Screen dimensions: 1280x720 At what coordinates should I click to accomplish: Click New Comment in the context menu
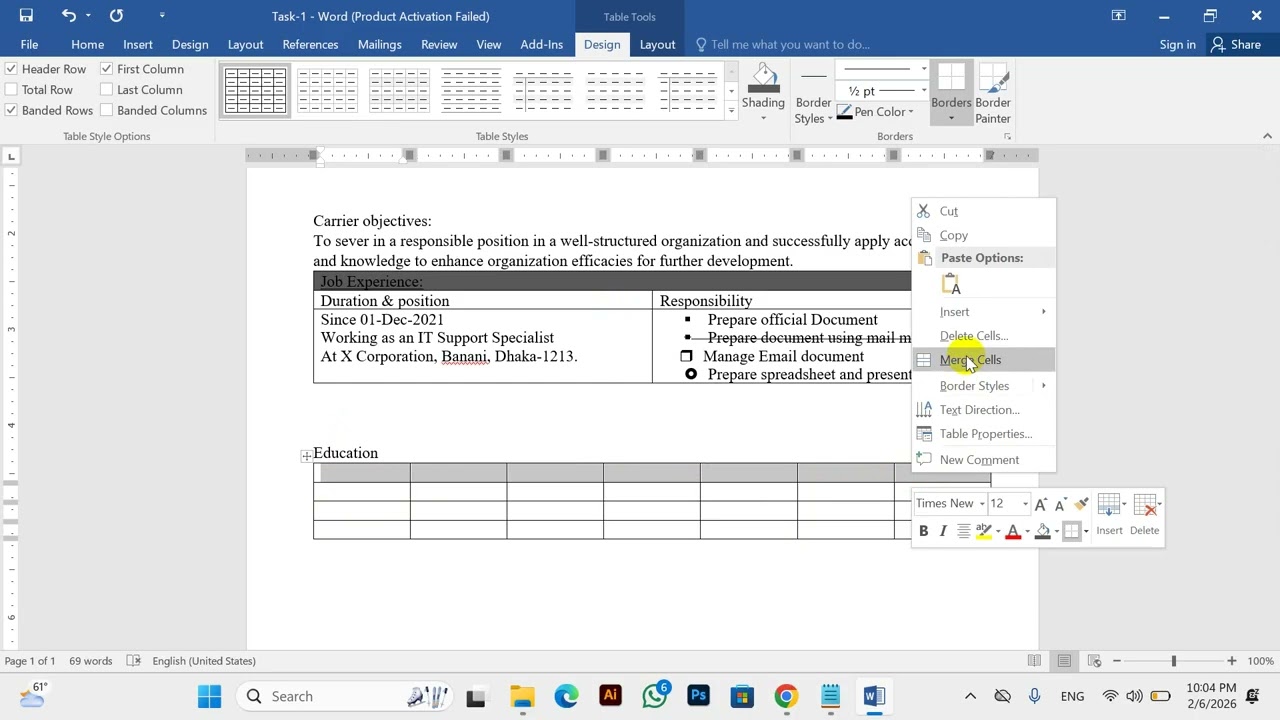click(x=983, y=460)
